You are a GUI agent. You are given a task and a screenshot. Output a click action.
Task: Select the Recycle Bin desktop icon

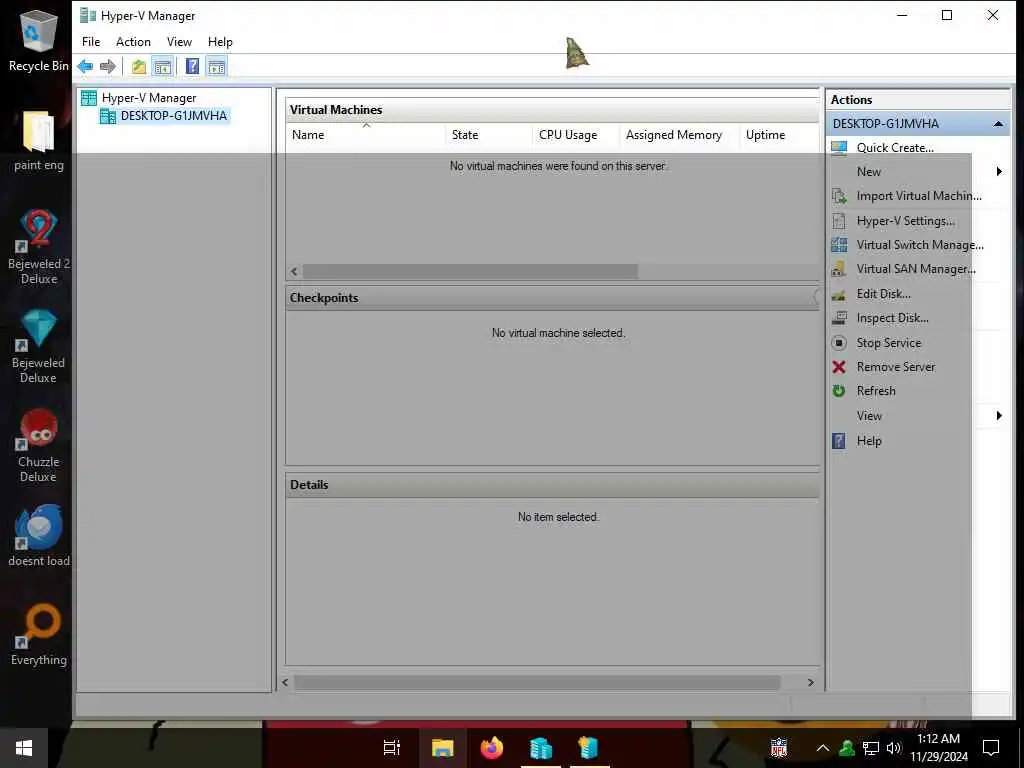pos(38,39)
